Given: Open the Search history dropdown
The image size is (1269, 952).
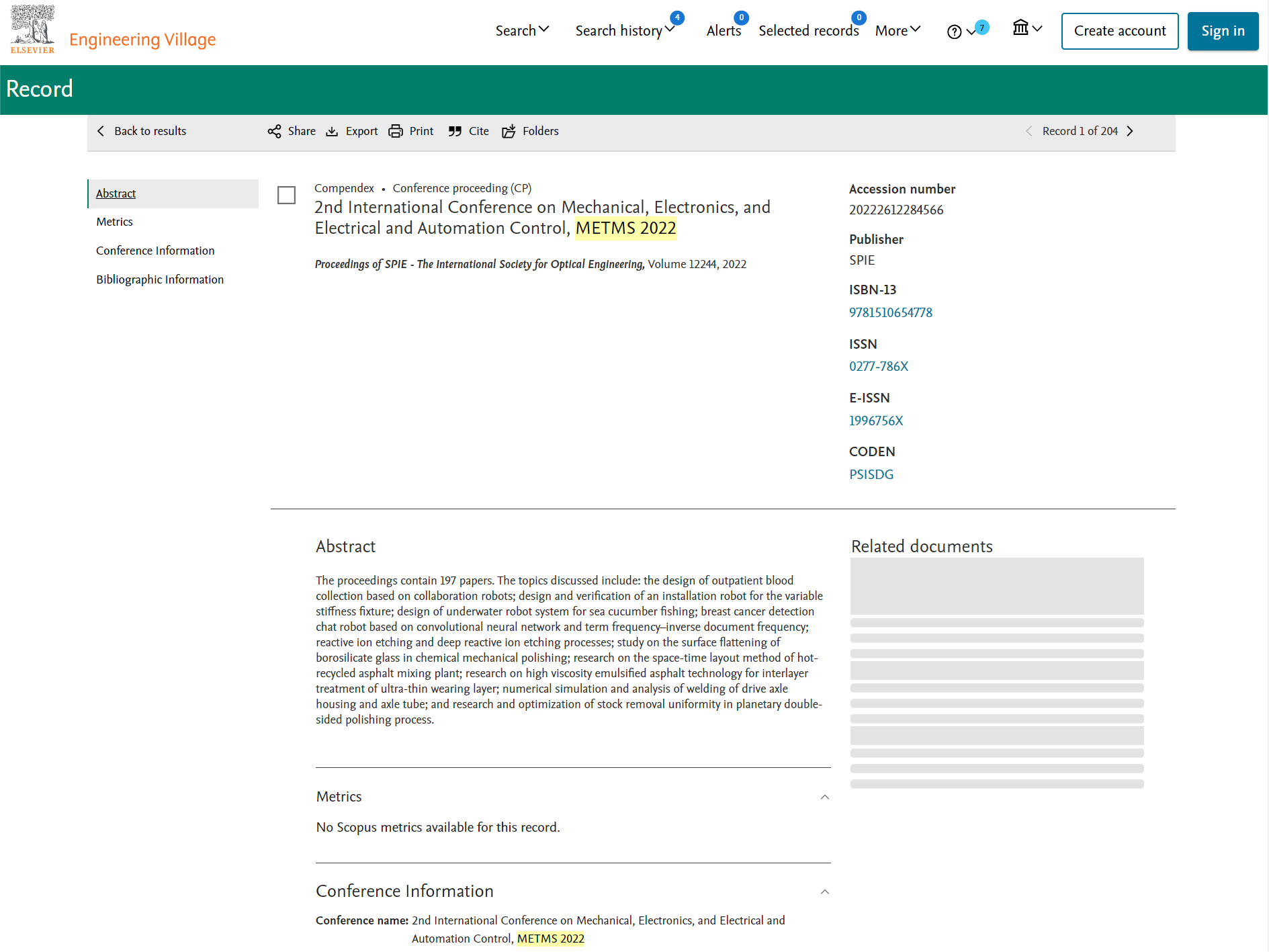Looking at the screenshot, I should pyautogui.click(x=625, y=31).
